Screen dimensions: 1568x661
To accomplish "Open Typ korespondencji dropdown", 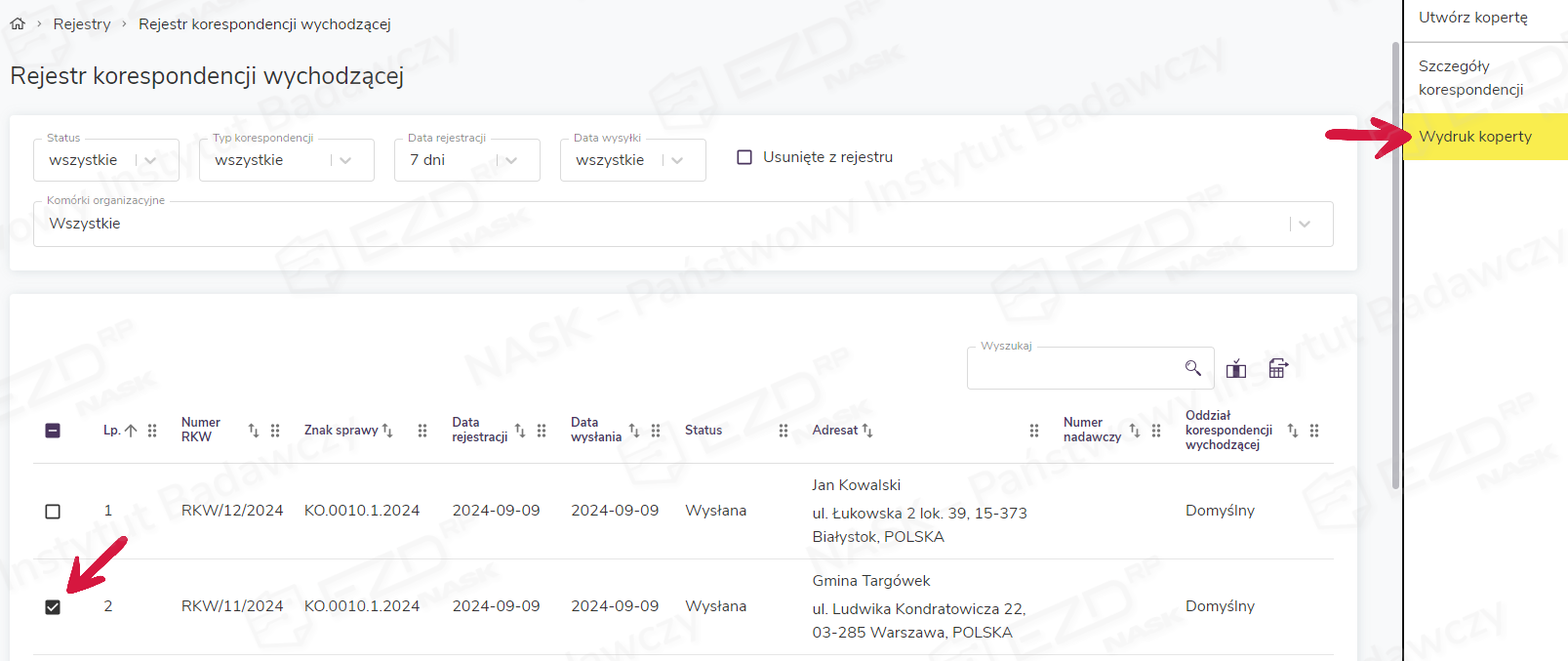I will (345, 160).
